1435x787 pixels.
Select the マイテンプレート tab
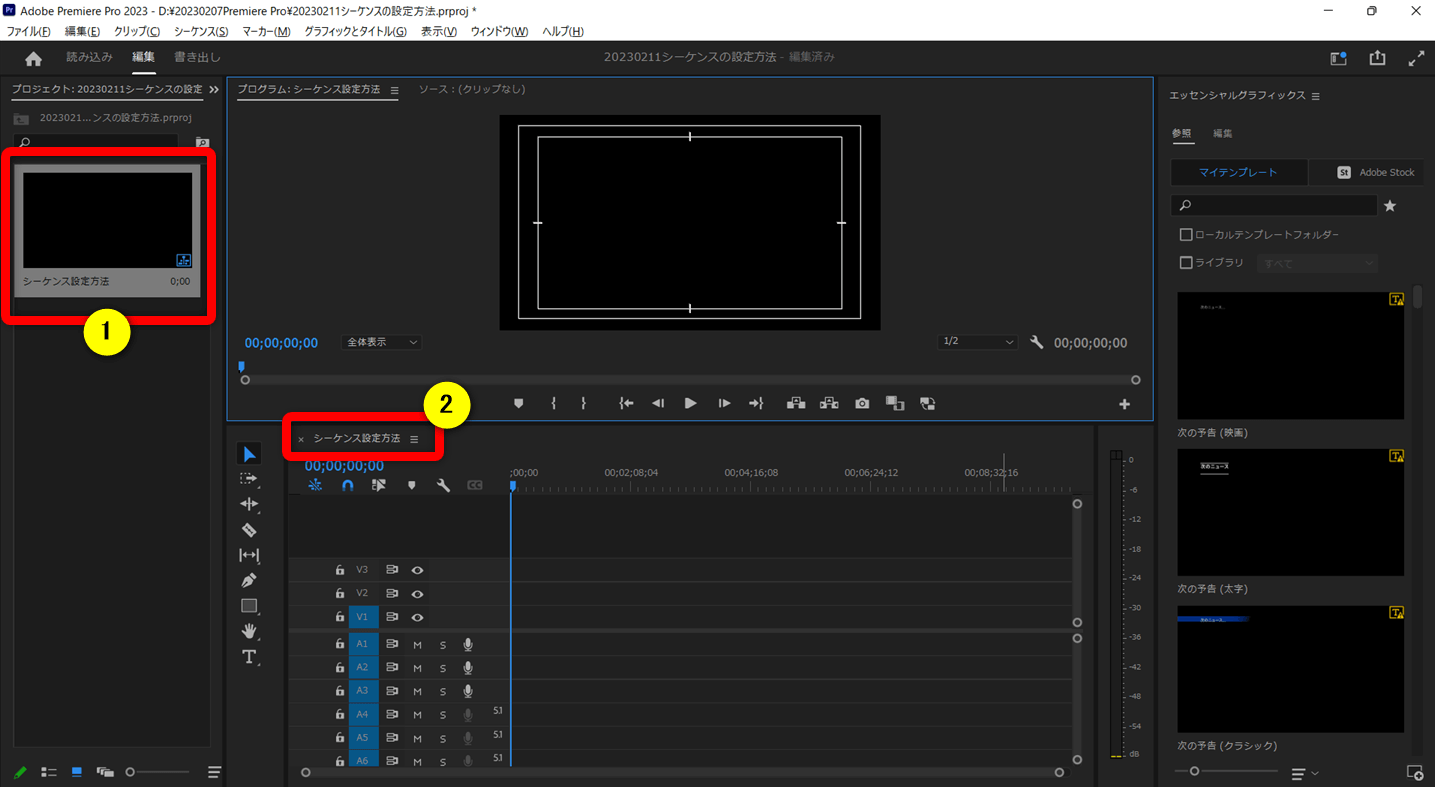1238,172
